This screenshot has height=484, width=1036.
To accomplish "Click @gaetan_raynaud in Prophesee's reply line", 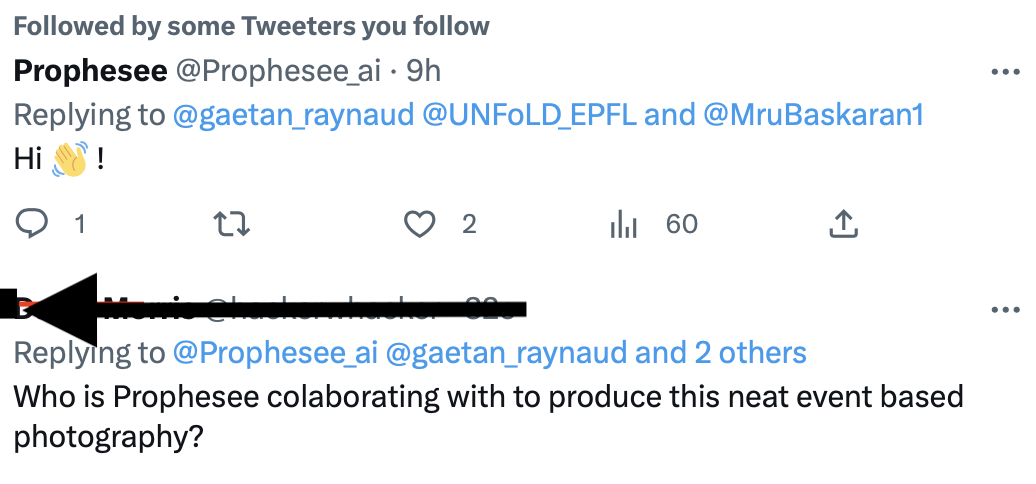I will (294, 115).
